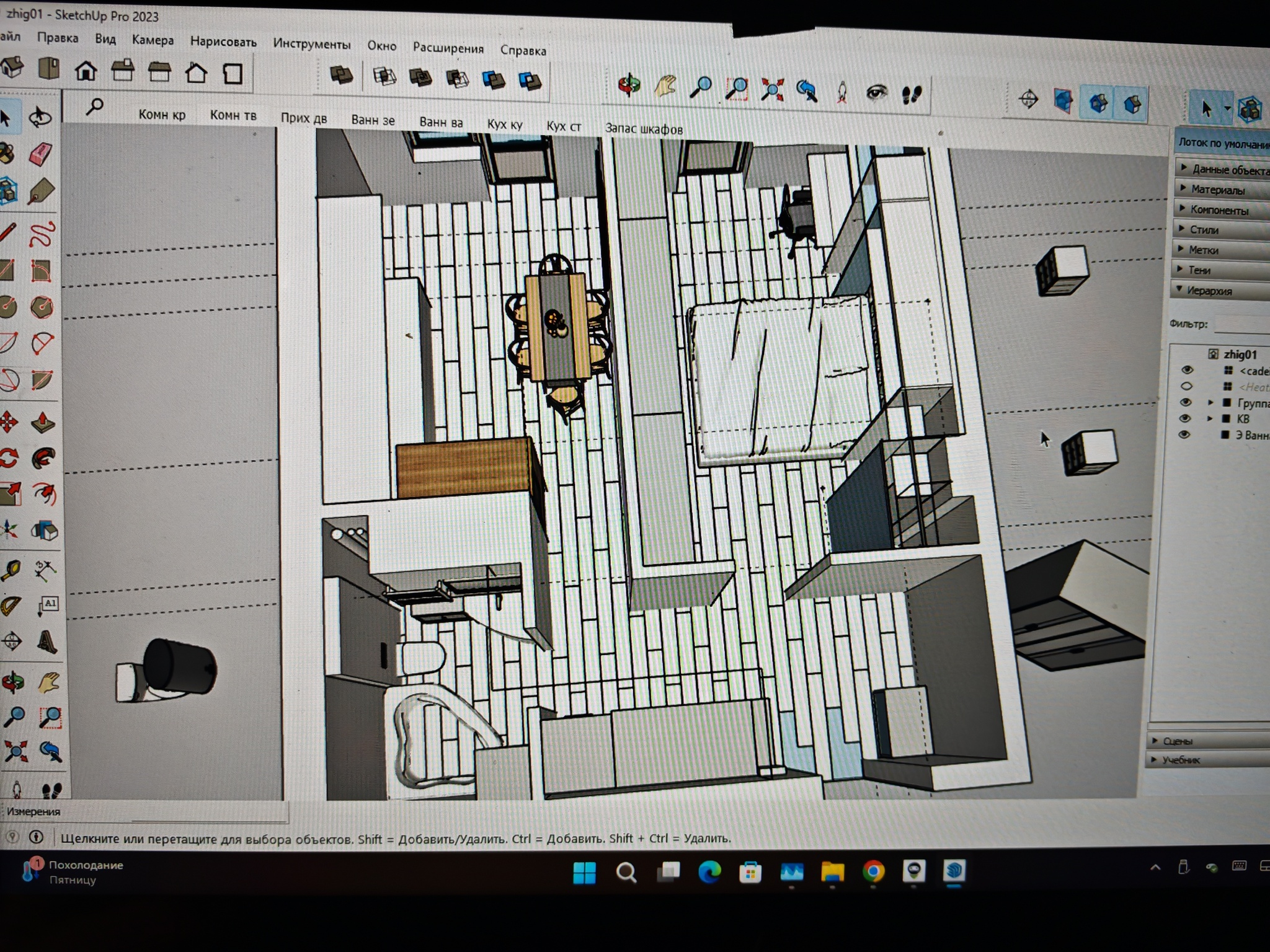This screenshot has width=1270, height=952.
Task: Switch to the Iso view house icon
Action: click(13, 67)
